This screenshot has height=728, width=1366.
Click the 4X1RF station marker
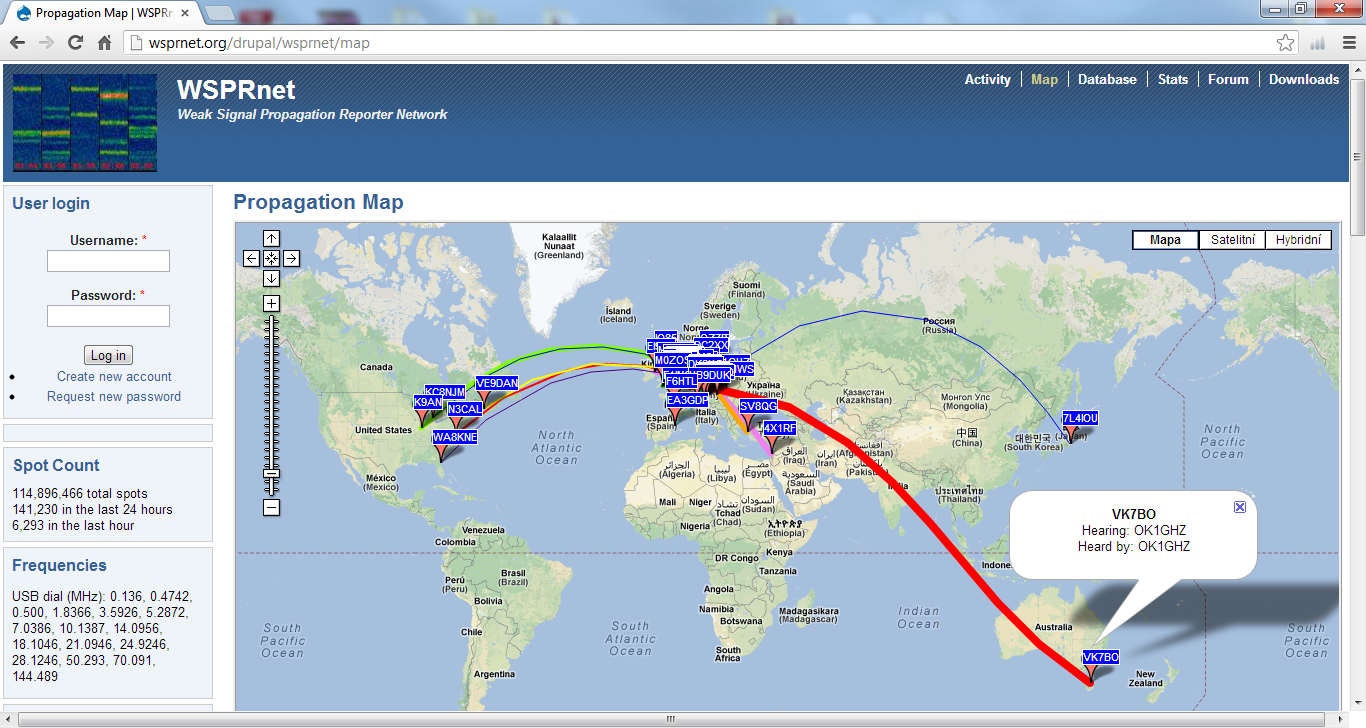[780, 428]
